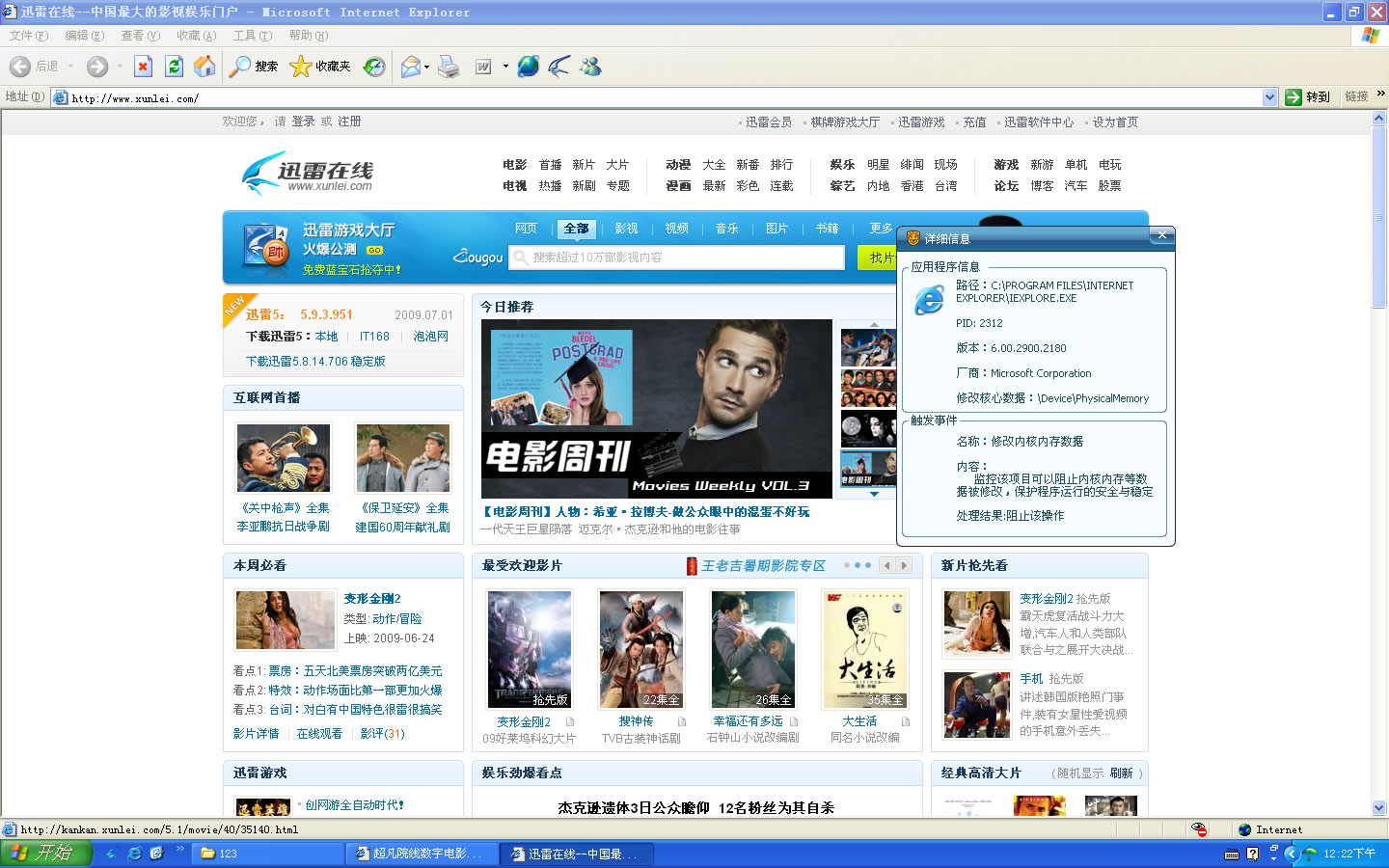The image size is (1389, 868).
Task: Click the IE icon in 详细信息 popup
Action: [929, 300]
